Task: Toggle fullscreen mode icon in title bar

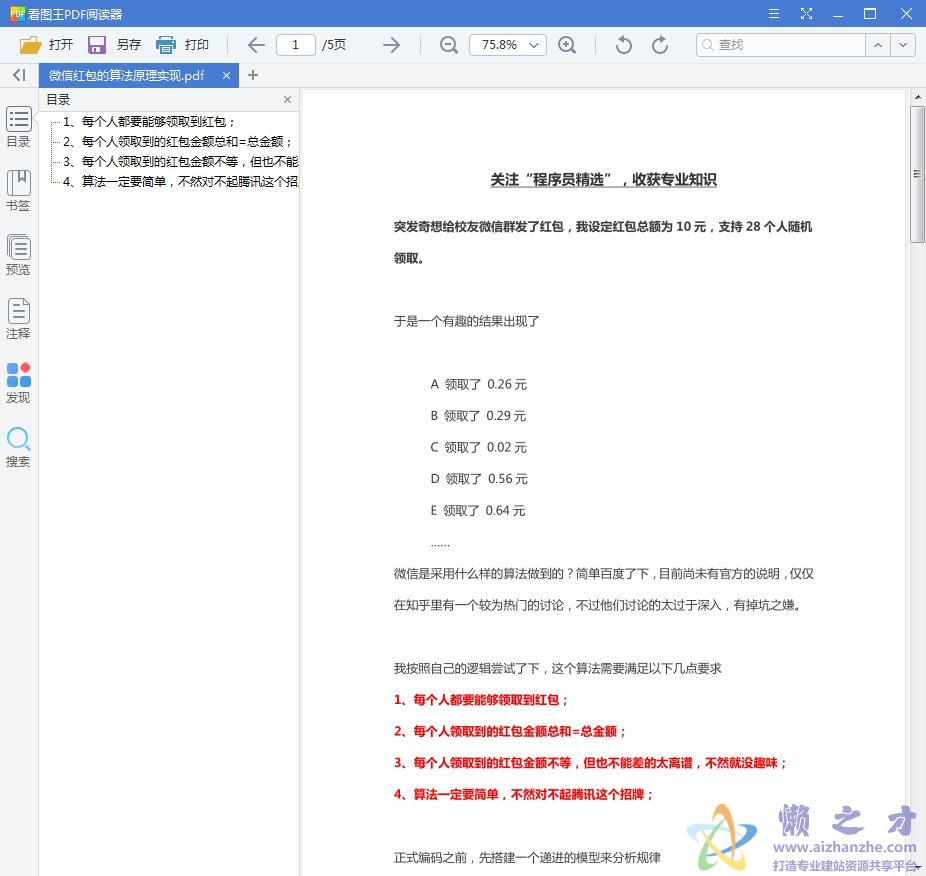Action: [x=806, y=14]
